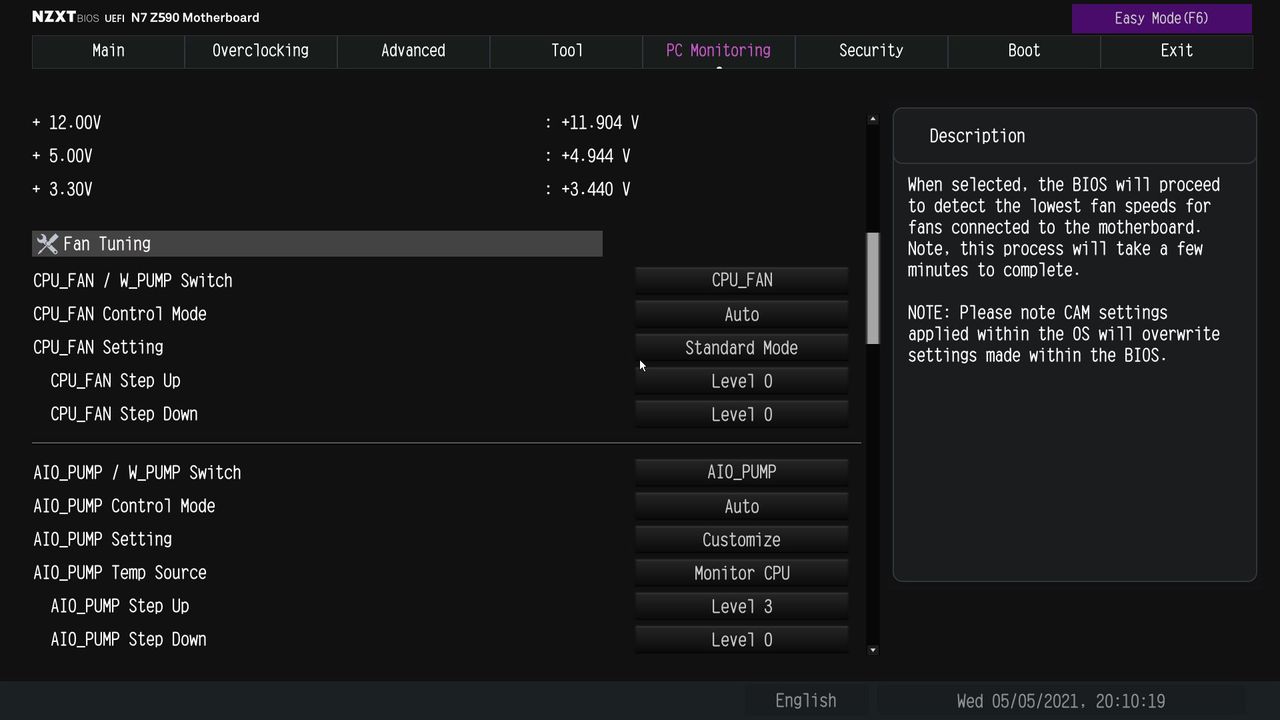The height and width of the screenshot is (720, 1280).
Task: Change CPU_FAN Step Up level
Action: click(742, 381)
